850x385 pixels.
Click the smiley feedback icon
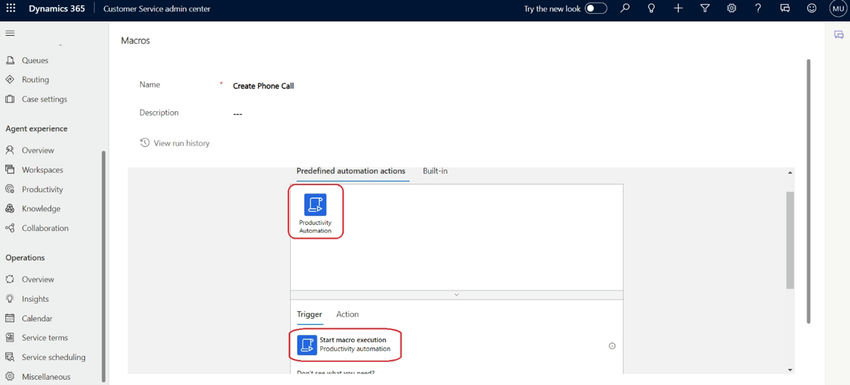click(x=812, y=9)
